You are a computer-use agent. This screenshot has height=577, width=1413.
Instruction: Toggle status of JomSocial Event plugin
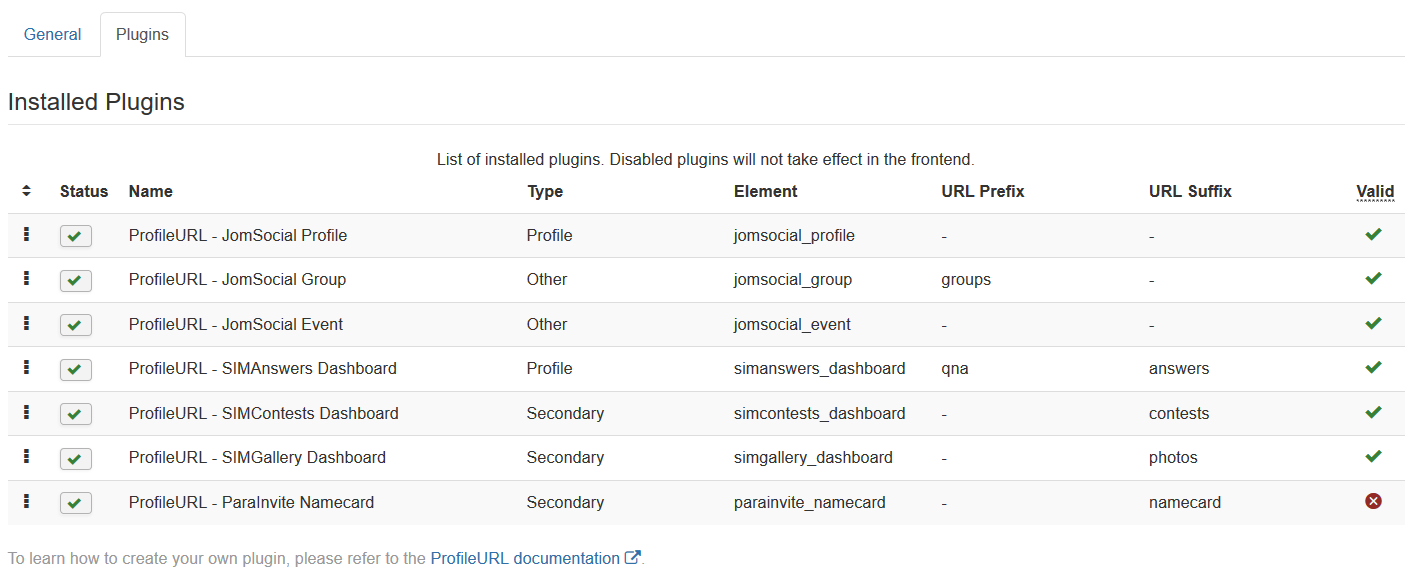[x=76, y=325]
